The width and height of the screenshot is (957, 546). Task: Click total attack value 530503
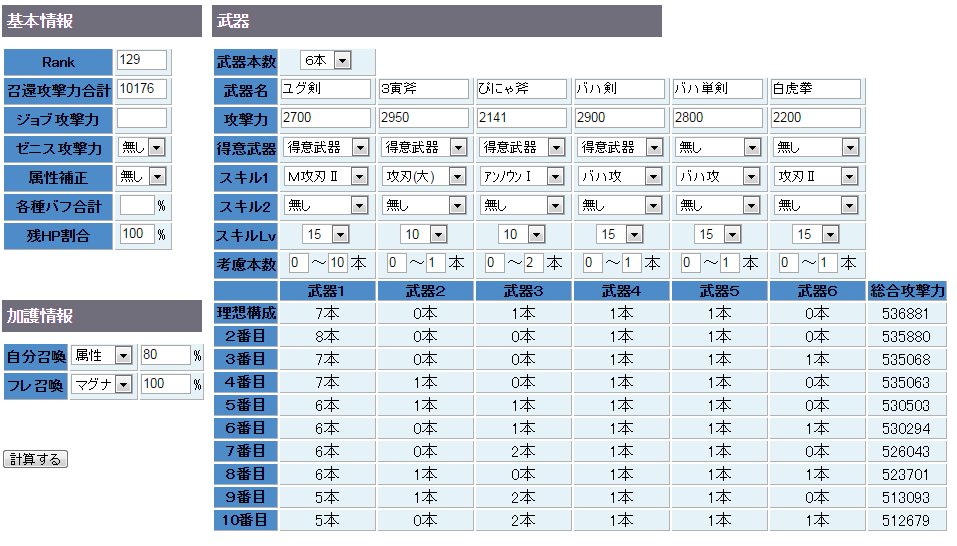pyautogui.click(x=906, y=406)
